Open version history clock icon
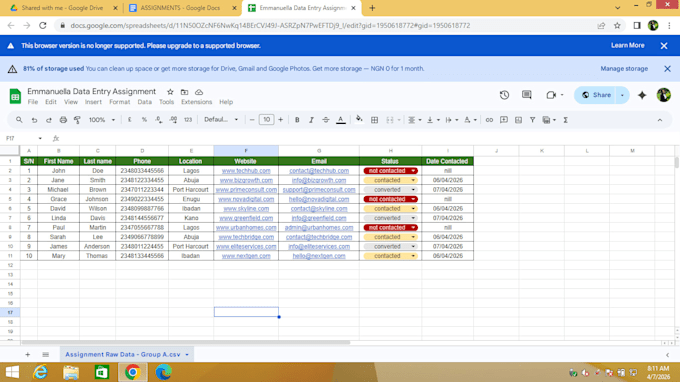 click(x=504, y=95)
